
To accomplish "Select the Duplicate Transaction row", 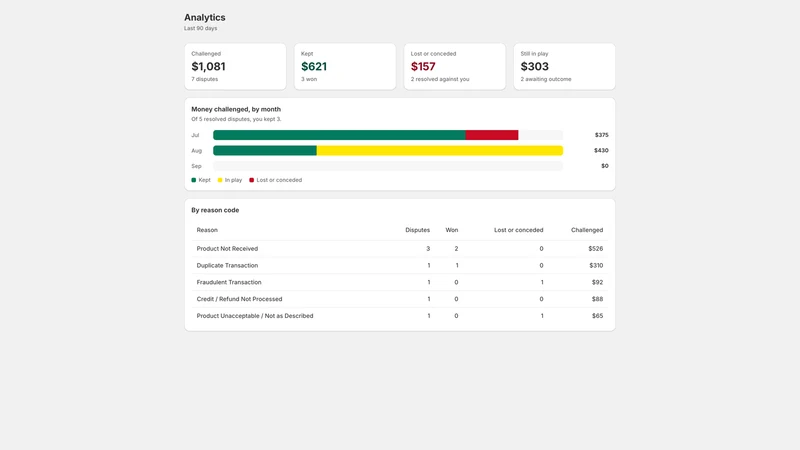I will pyautogui.click(x=399, y=265).
